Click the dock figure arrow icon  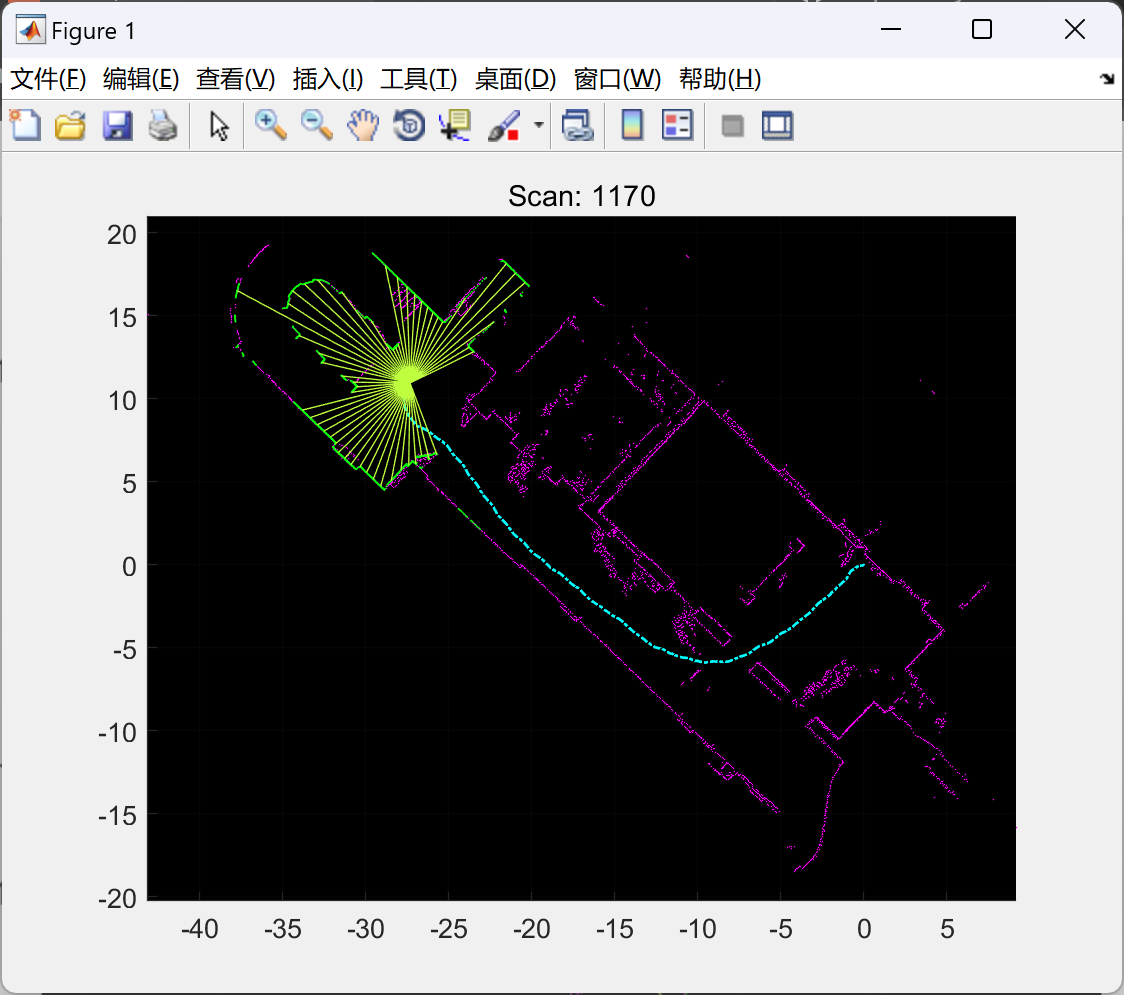coord(1107,78)
